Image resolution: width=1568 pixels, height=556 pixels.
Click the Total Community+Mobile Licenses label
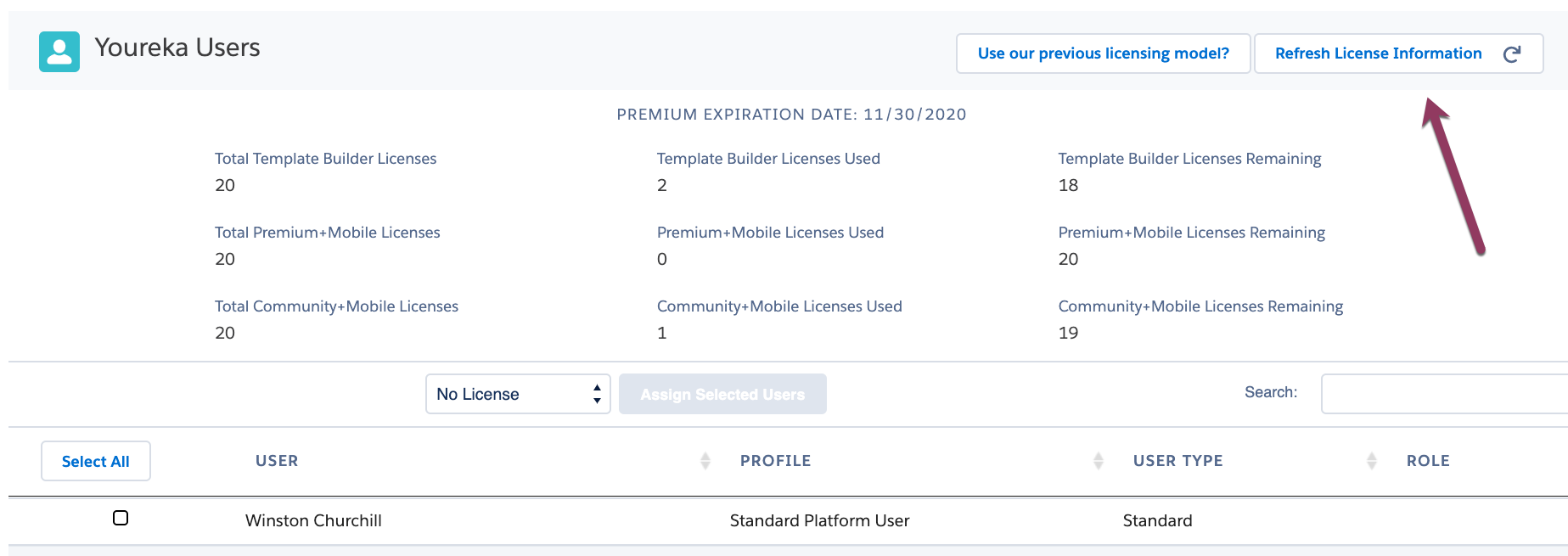pos(336,306)
